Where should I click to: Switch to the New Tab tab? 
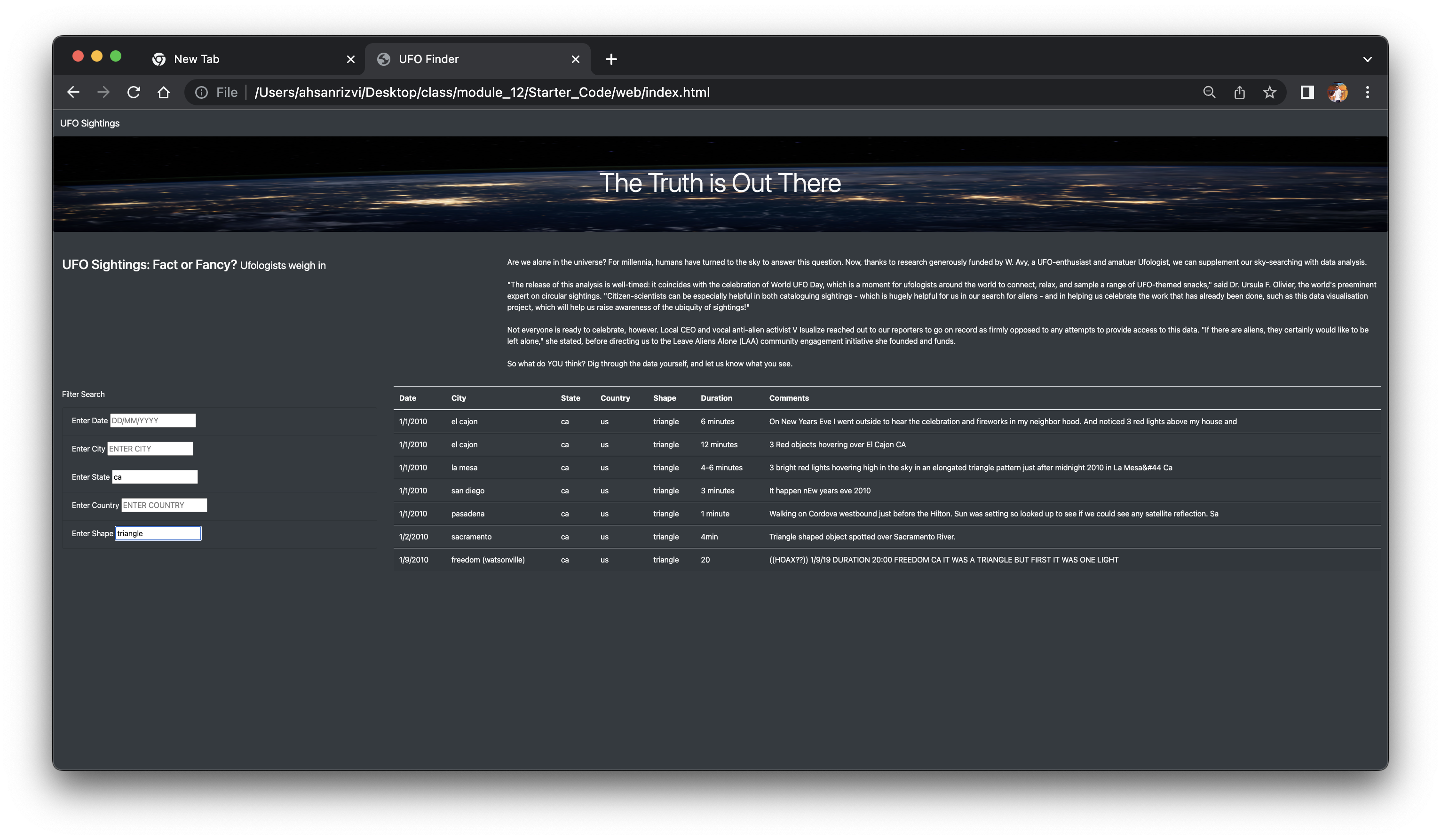196,59
